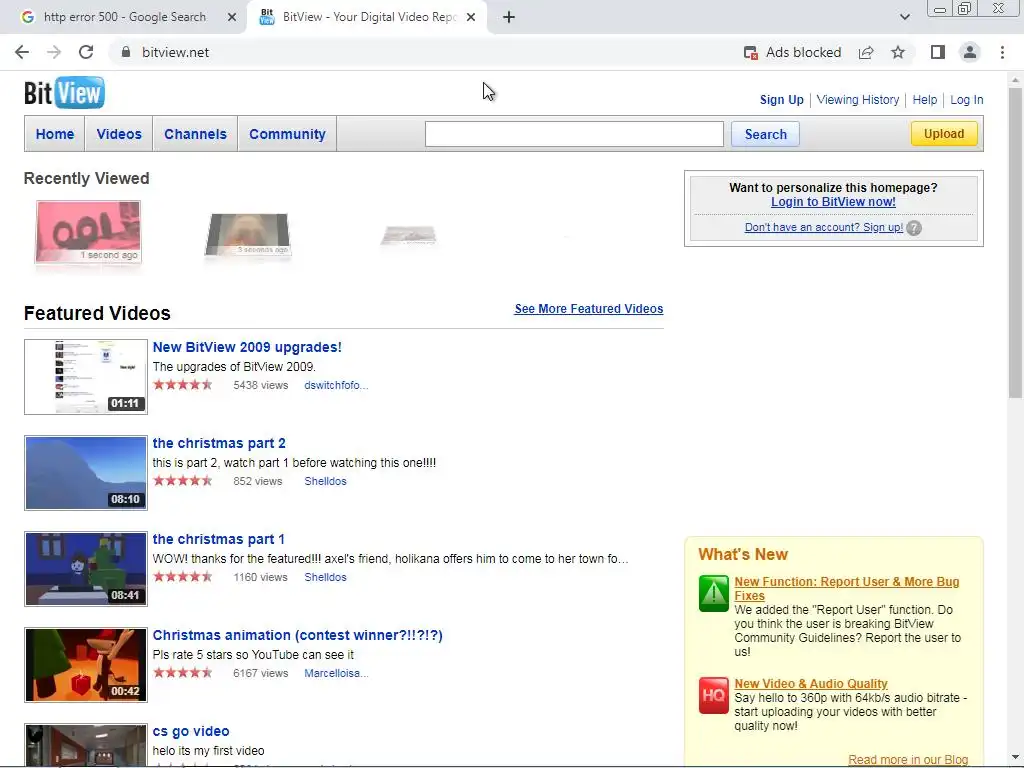Click the BitView logo
This screenshot has height=768, width=1024.
(x=64, y=93)
